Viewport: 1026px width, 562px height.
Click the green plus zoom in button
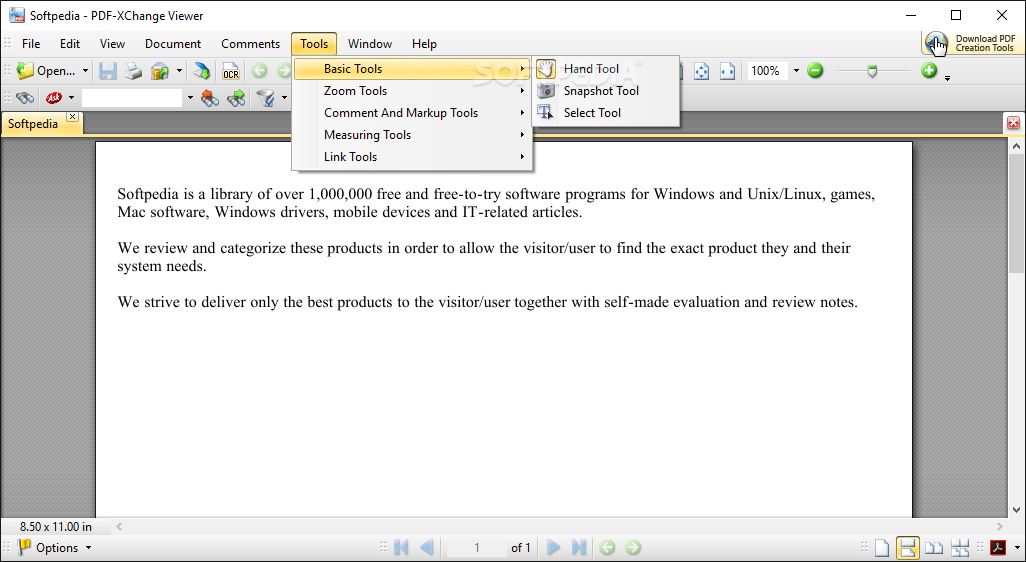pyautogui.click(x=929, y=70)
